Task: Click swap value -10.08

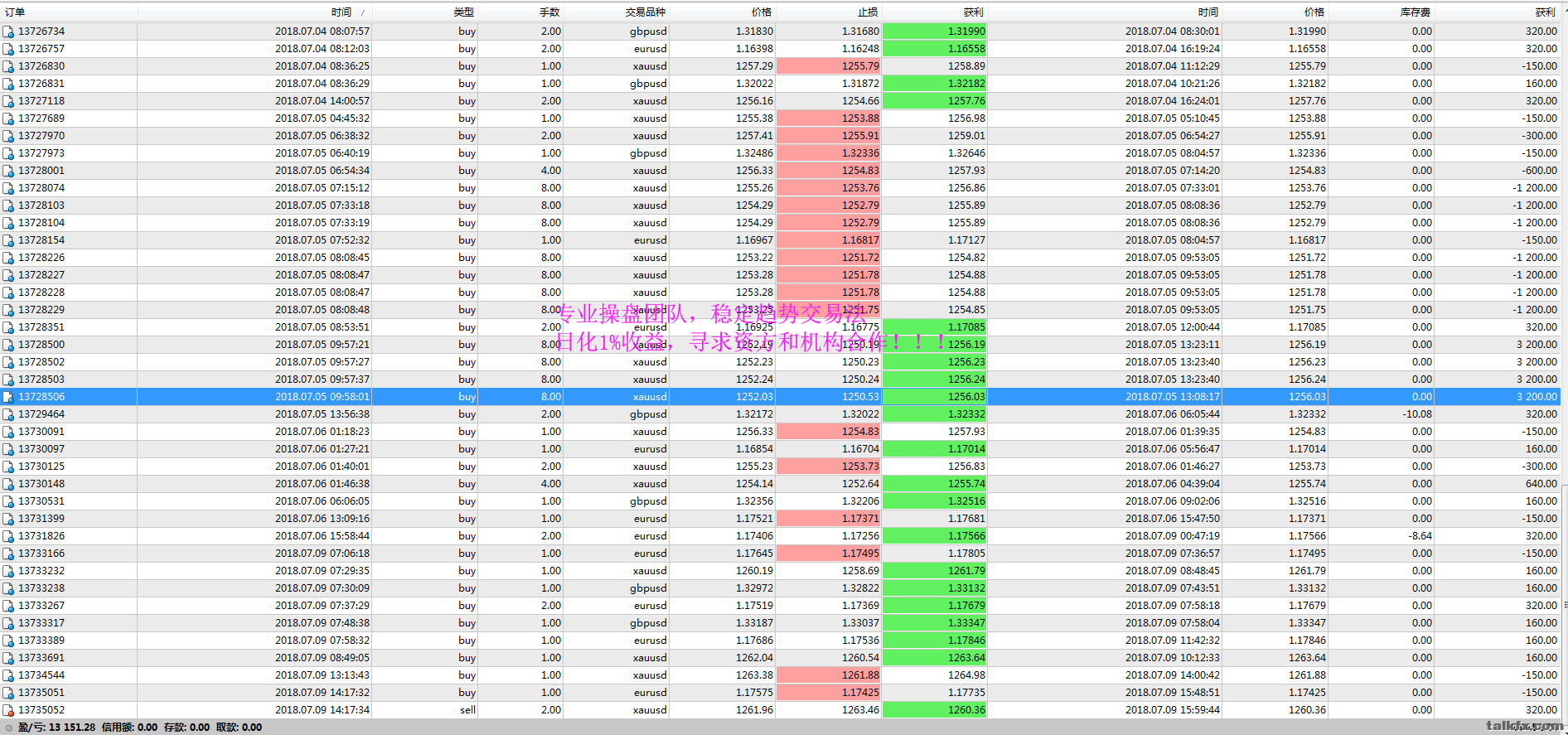Action: click(x=1417, y=414)
